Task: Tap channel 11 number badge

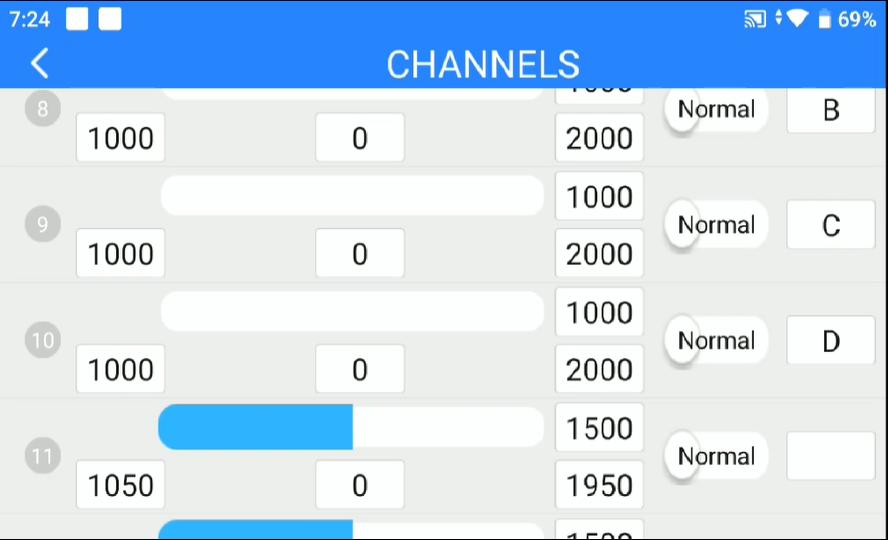Action: pos(42,456)
